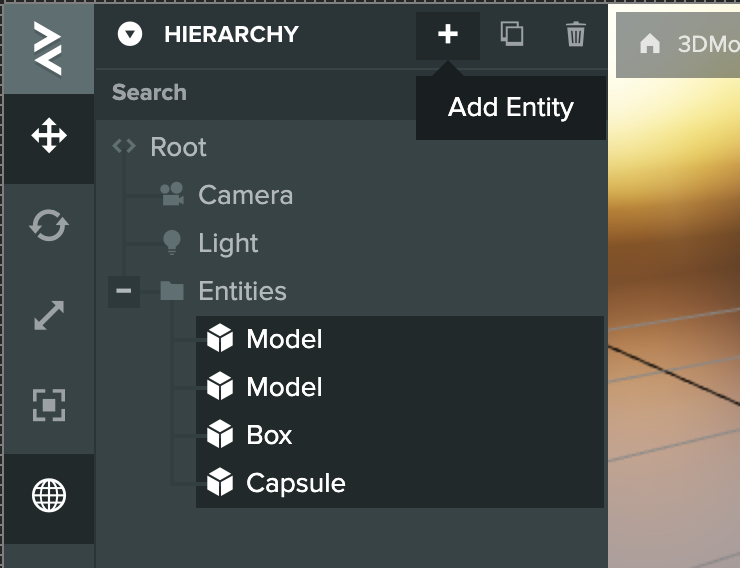Collapse the Hierarchy panel arrow
The image size is (740, 568).
click(130, 35)
